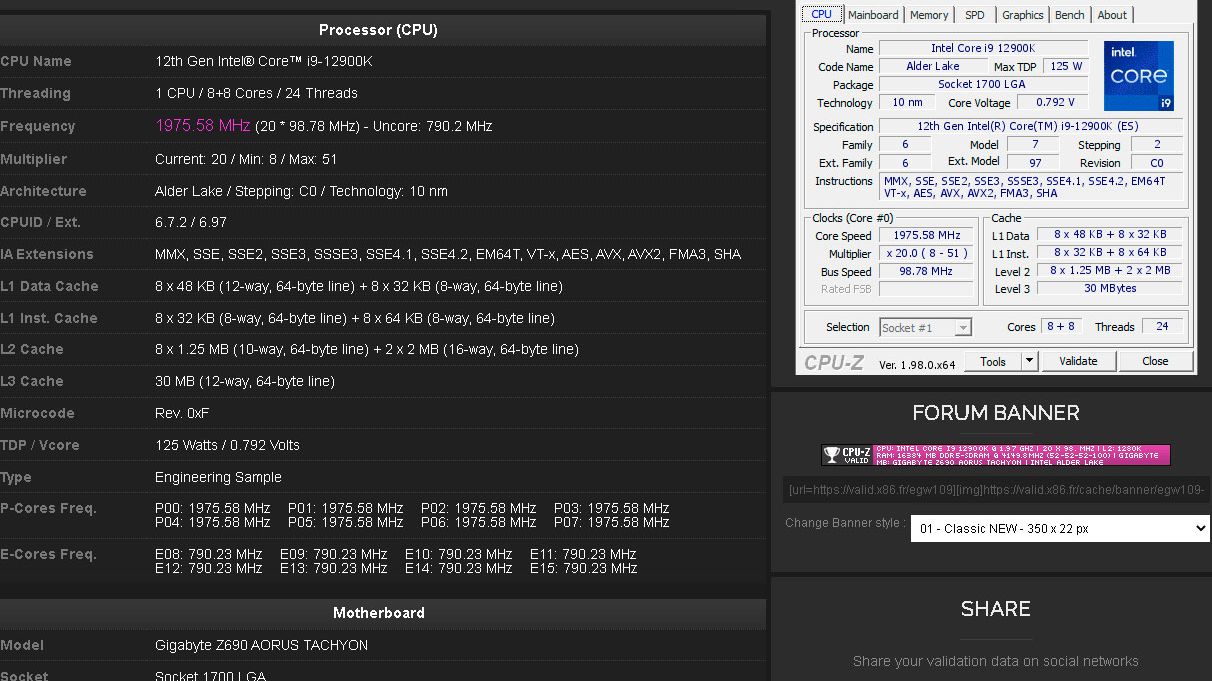Switch to the Bench tab
The width and height of the screenshot is (1212, 681).
(x=1070, y=15)
